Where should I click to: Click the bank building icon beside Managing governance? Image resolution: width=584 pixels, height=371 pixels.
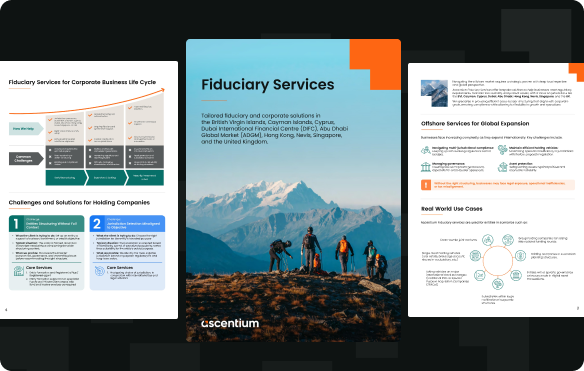(426, 167)
